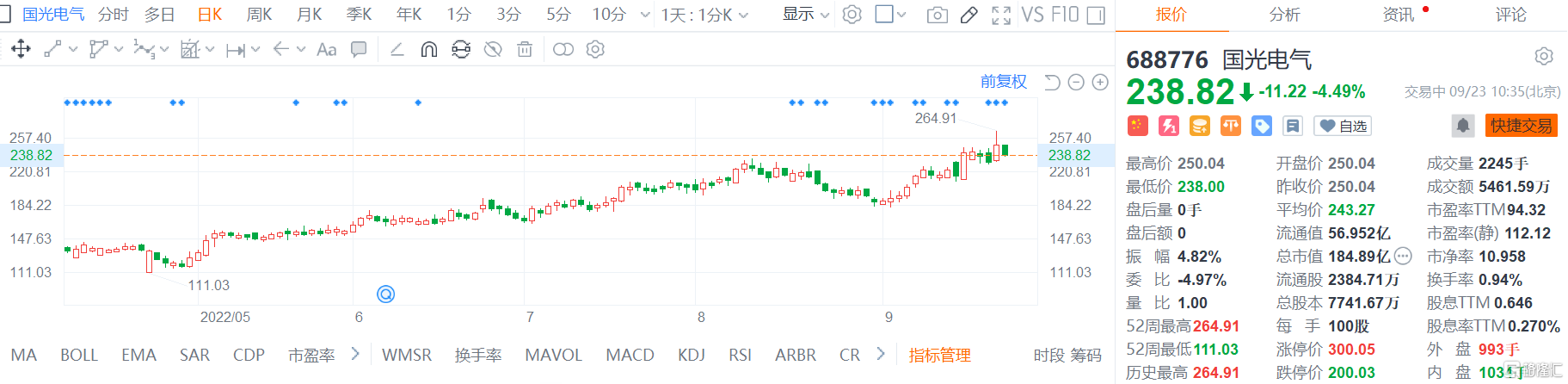The height and width of the screenshot is (384, 1568).
Task: Click the 快捷交易 quick trade button
Action: 1521,126
